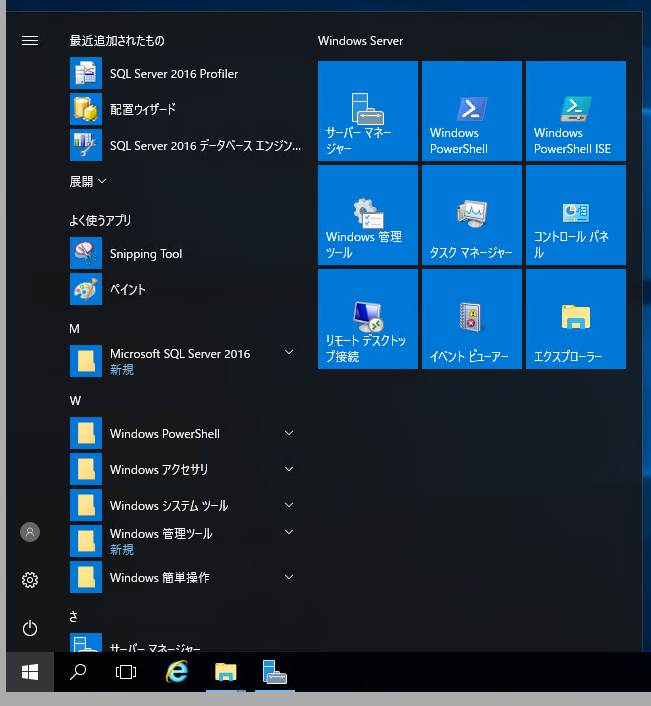Open File Explorer from taskbar

click(x=226, y=672)
